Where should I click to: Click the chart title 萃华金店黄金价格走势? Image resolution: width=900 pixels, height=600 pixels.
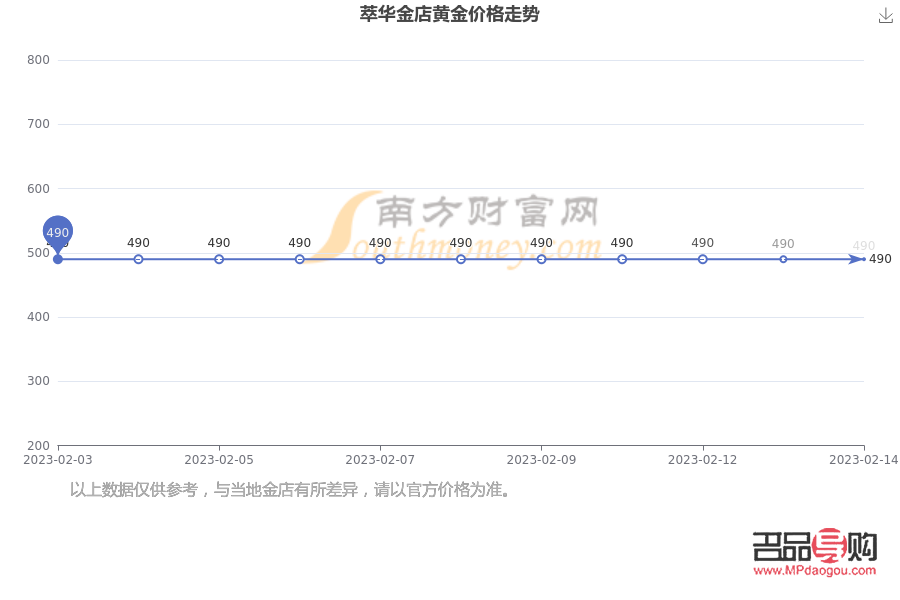click(x=450, y=15)
